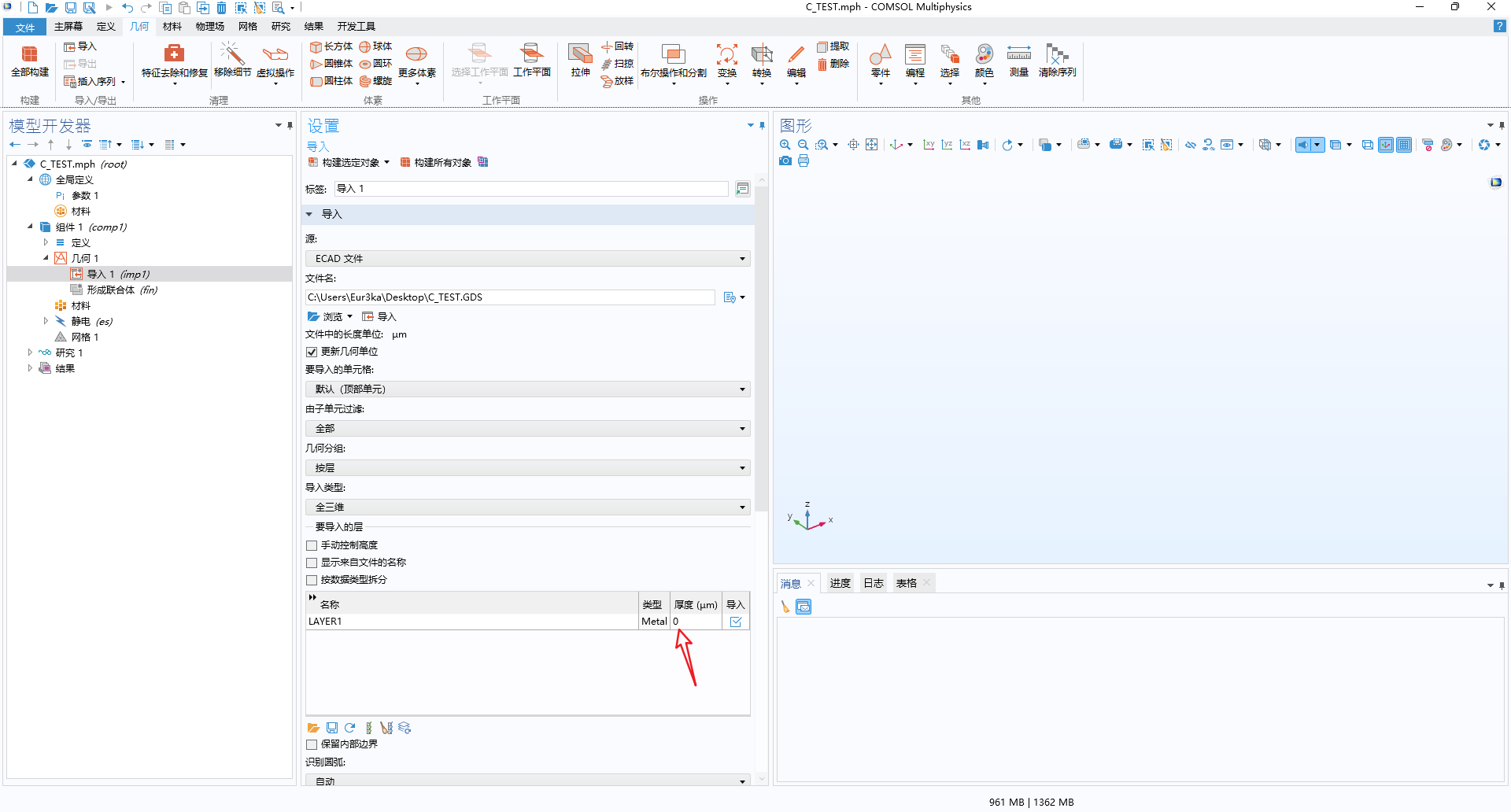This screenshot has height=812, width=1511.
Task: Collapse the 导入 section header
Action: [309, 214]
